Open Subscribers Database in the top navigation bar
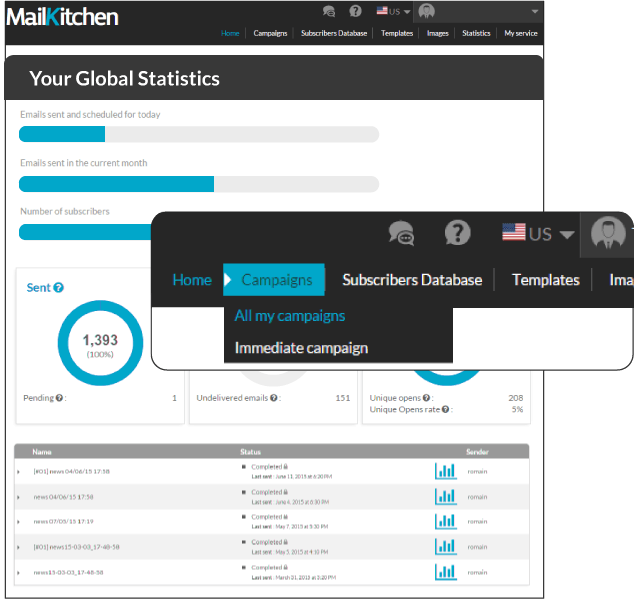Viewport: 639px width, 604px height. point(334,33)
